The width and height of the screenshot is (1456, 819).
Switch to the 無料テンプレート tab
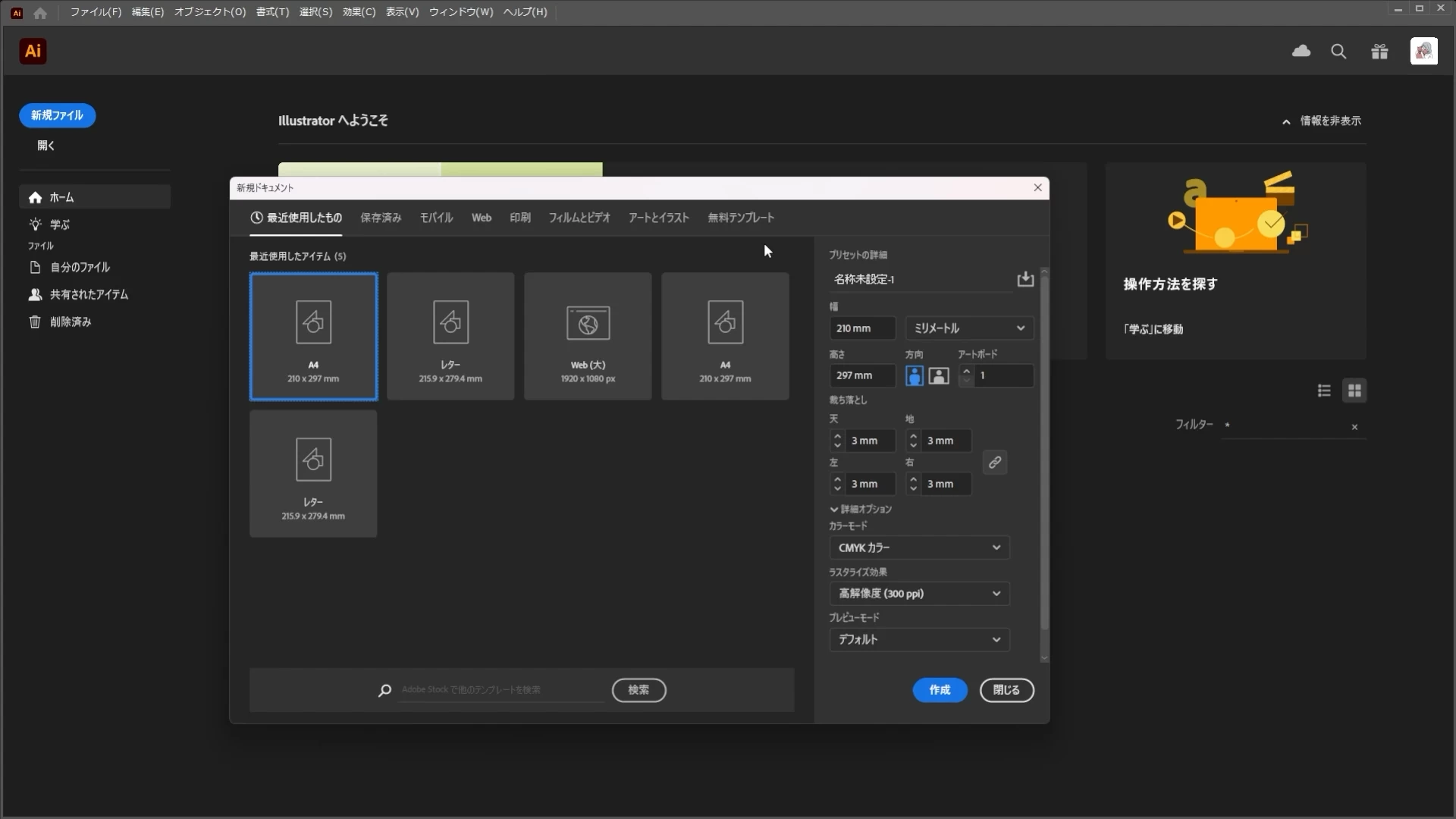(x=741, y=218)
